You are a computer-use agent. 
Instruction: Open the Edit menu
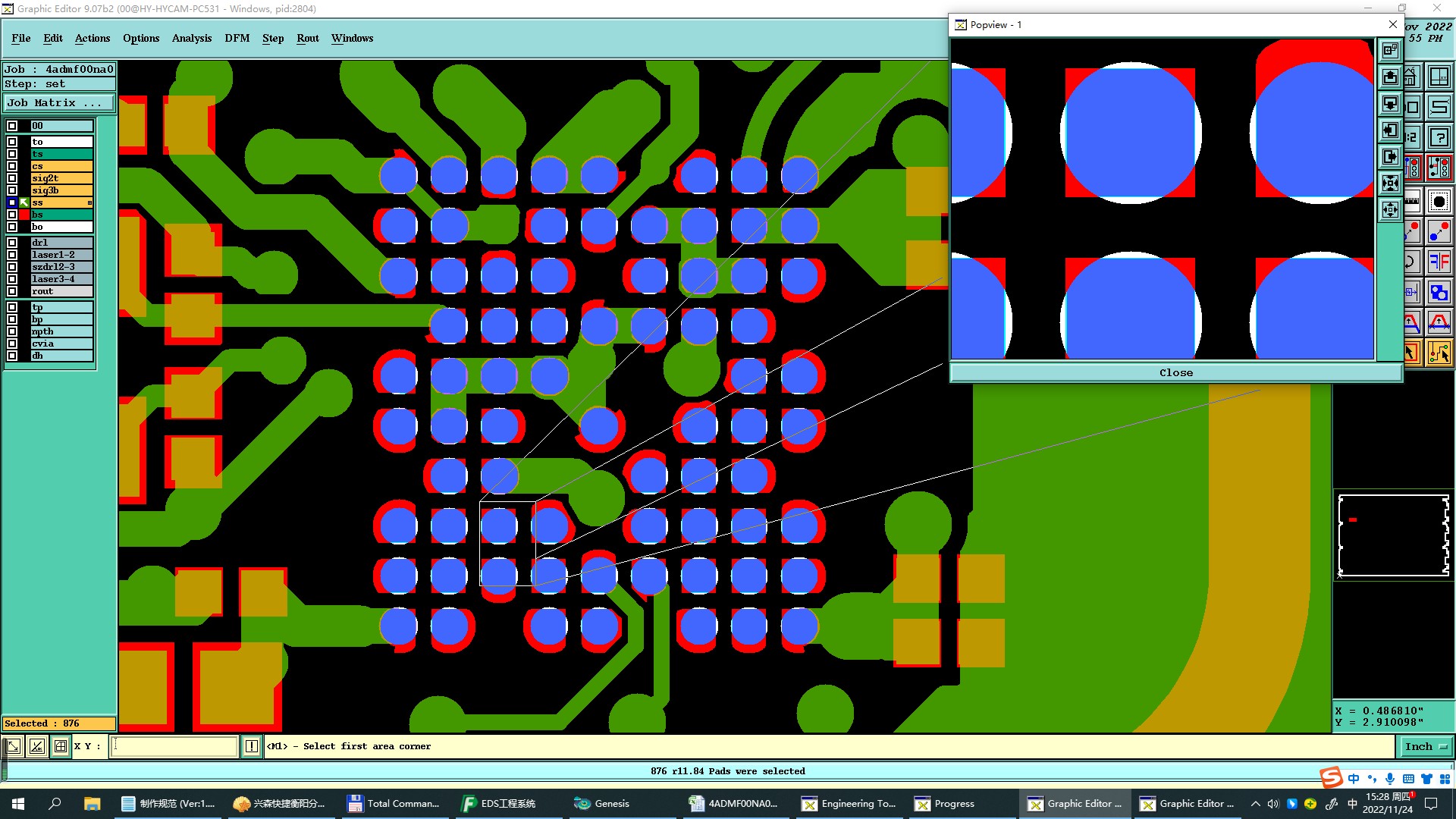click(x=53, y=39)
